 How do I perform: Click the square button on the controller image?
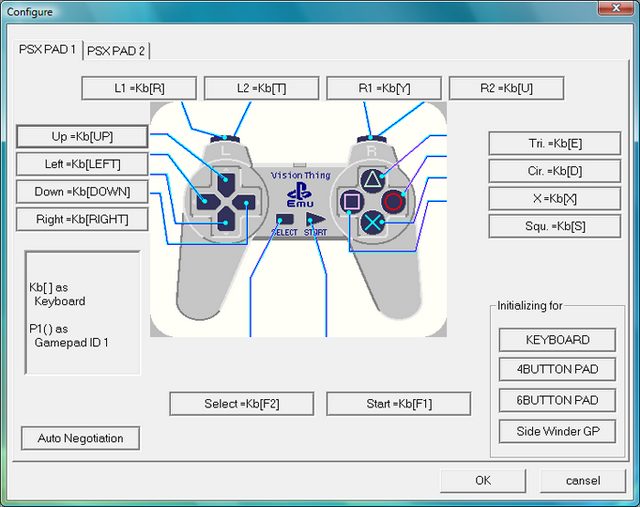point(351,202)
